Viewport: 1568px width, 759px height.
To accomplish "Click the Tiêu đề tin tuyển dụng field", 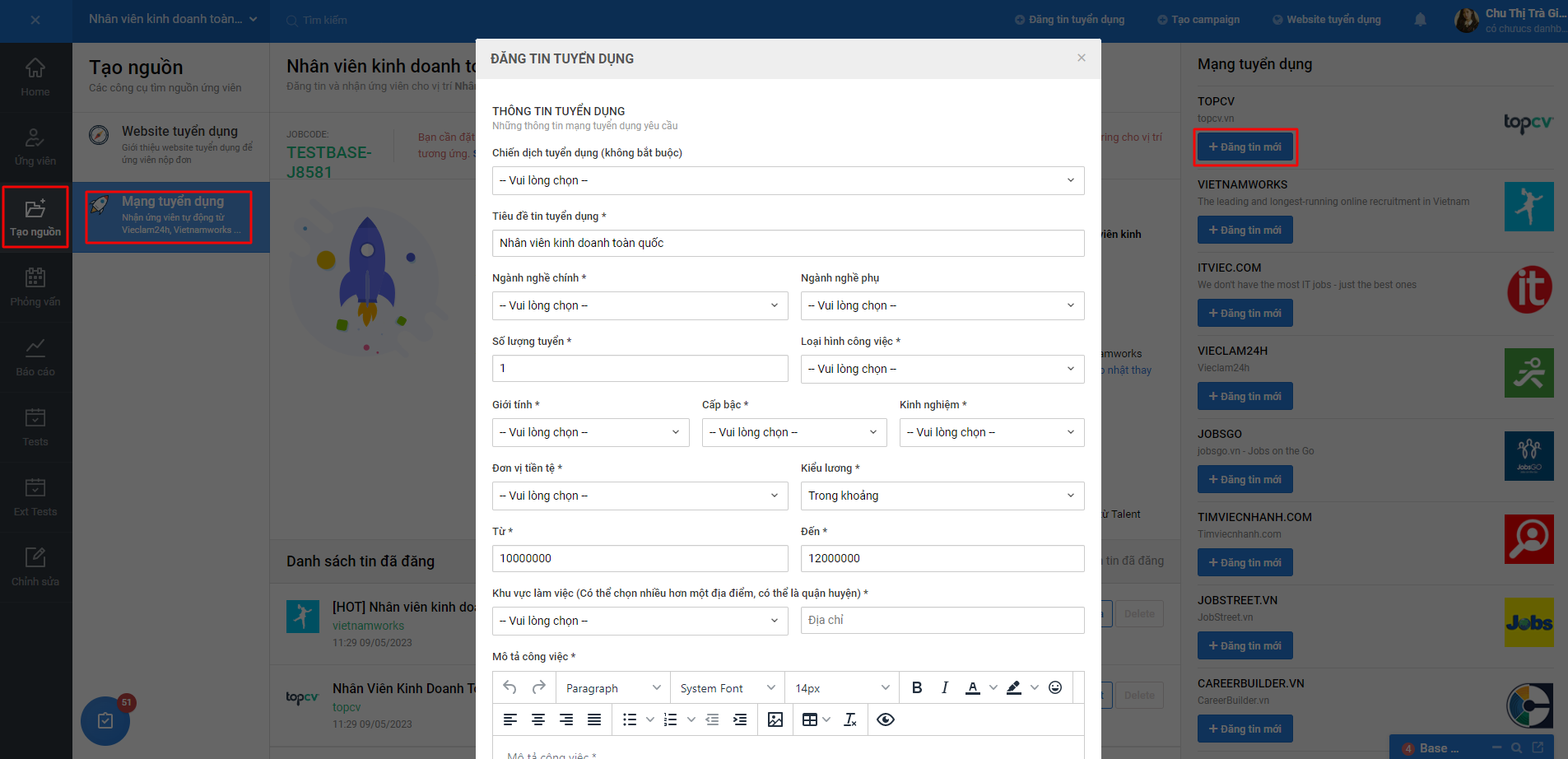I will pos(788,243).
